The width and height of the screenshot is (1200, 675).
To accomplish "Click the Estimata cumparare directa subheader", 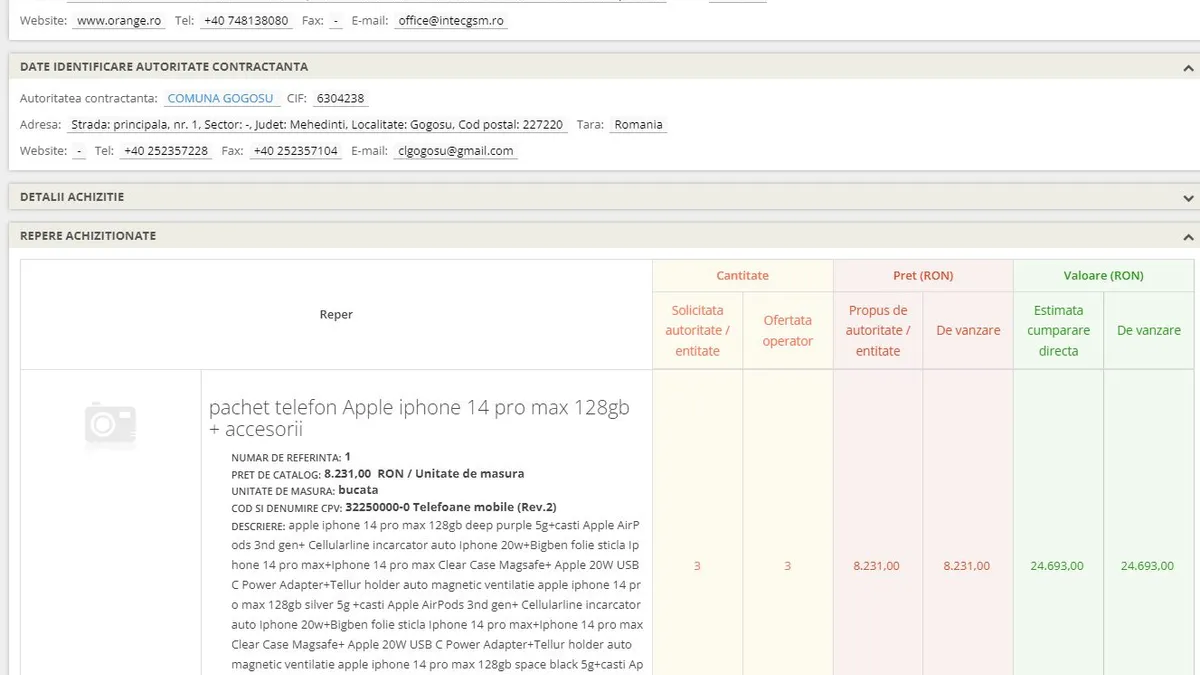I will (1058, 330).
